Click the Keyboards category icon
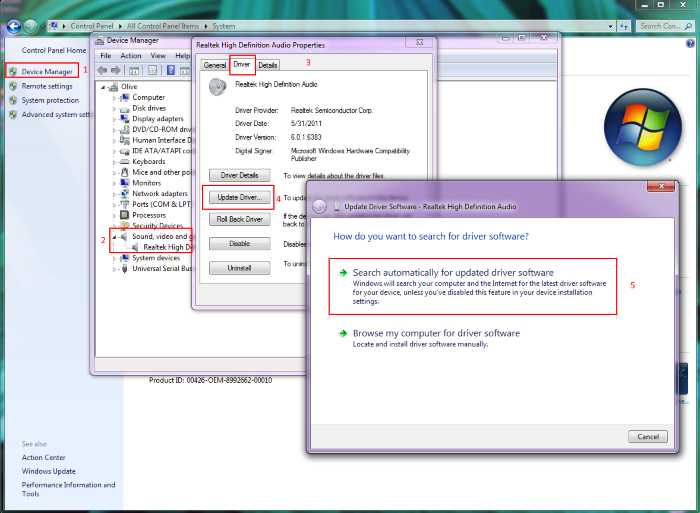The image size is (700, 513). 125,162
